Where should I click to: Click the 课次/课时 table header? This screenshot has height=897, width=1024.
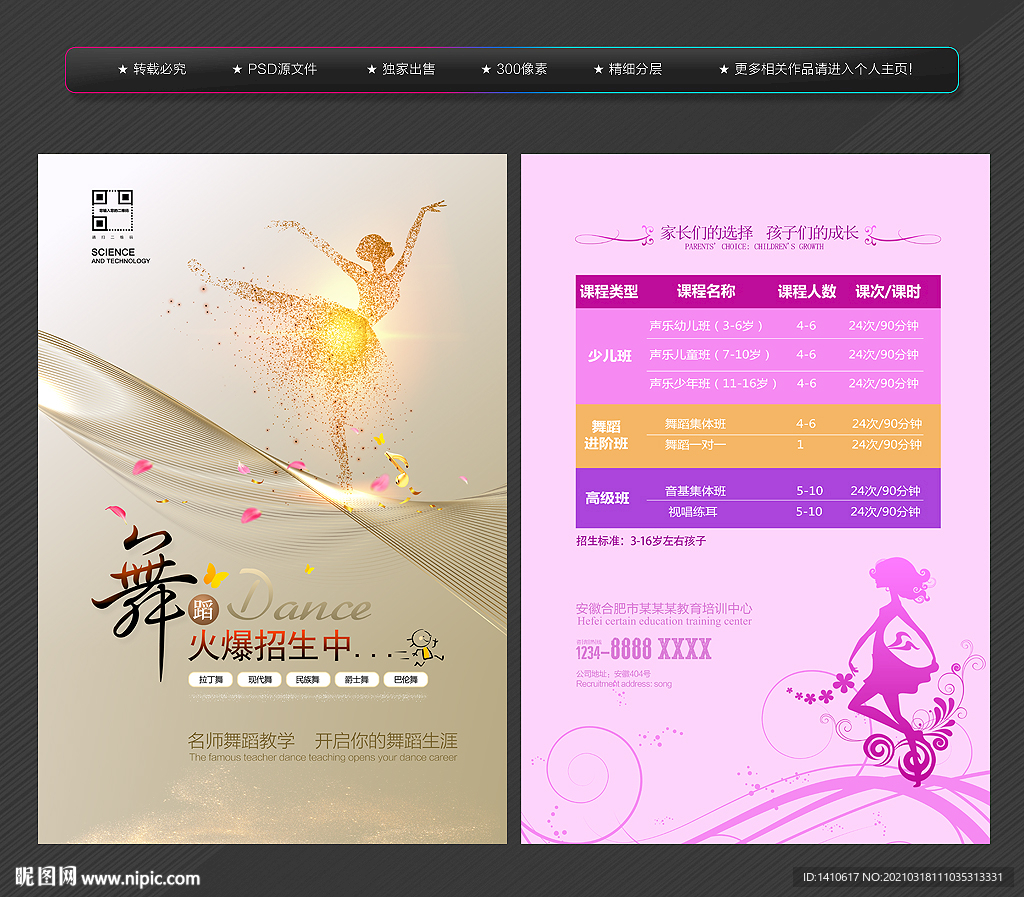[888, 292]
